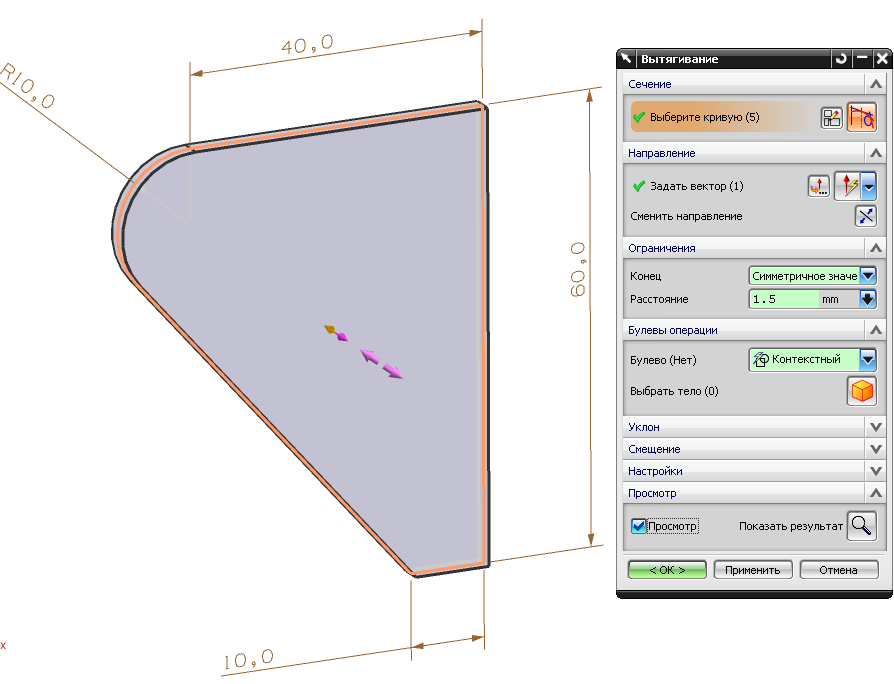Close the Вытягивание dialog
This screenshot has height=684, width=894.
coord(881,59)
